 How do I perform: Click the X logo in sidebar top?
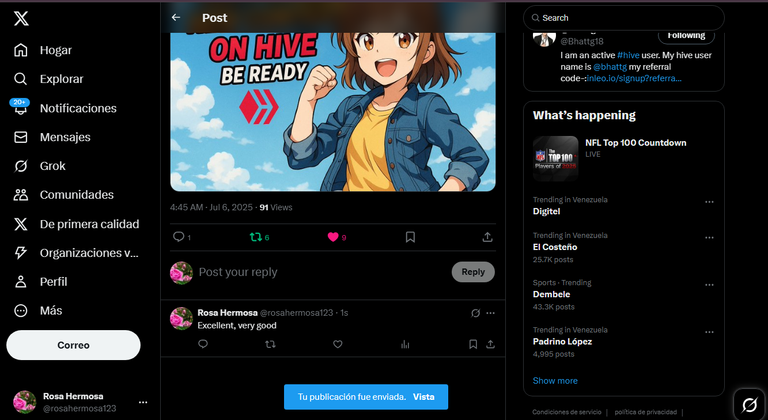[21, 19]
